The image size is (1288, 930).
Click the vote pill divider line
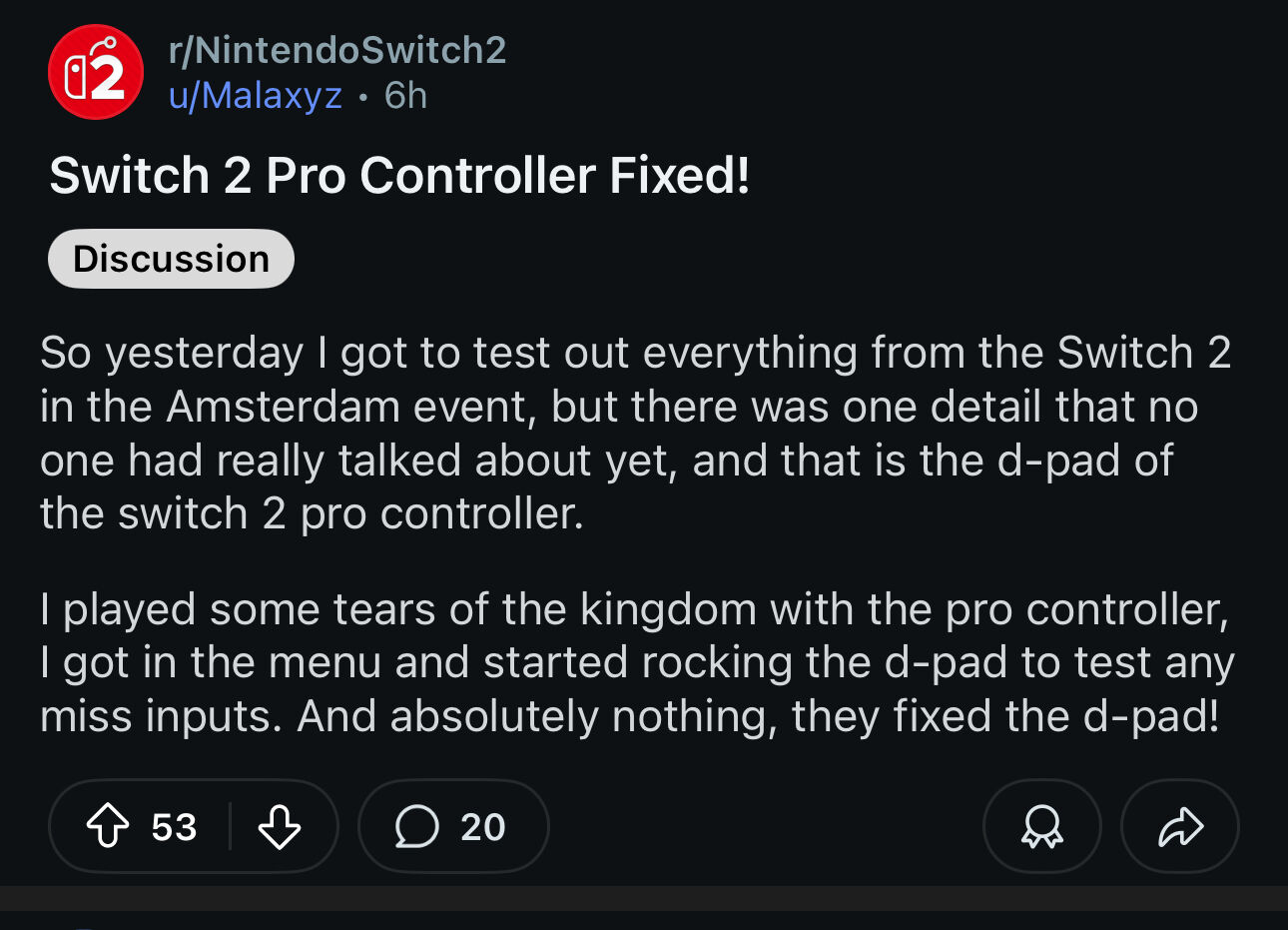pos(230,826)
